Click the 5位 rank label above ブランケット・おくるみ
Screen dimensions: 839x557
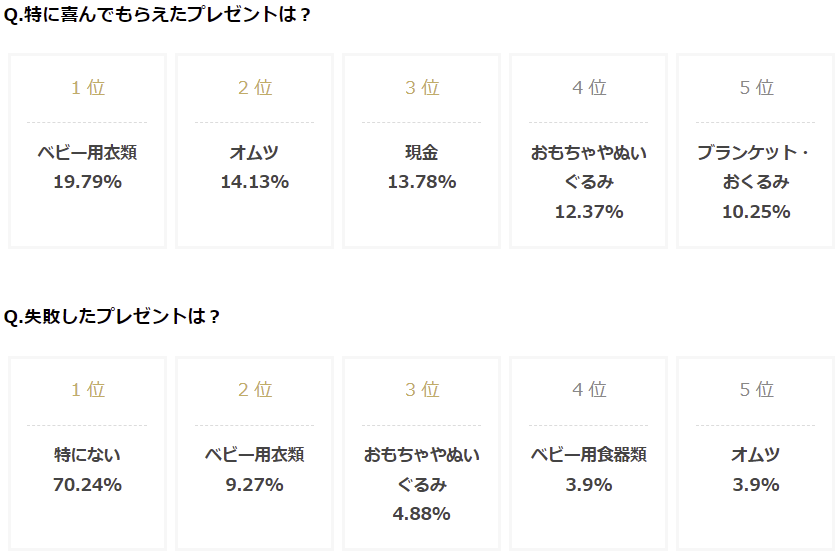point(756,88)
